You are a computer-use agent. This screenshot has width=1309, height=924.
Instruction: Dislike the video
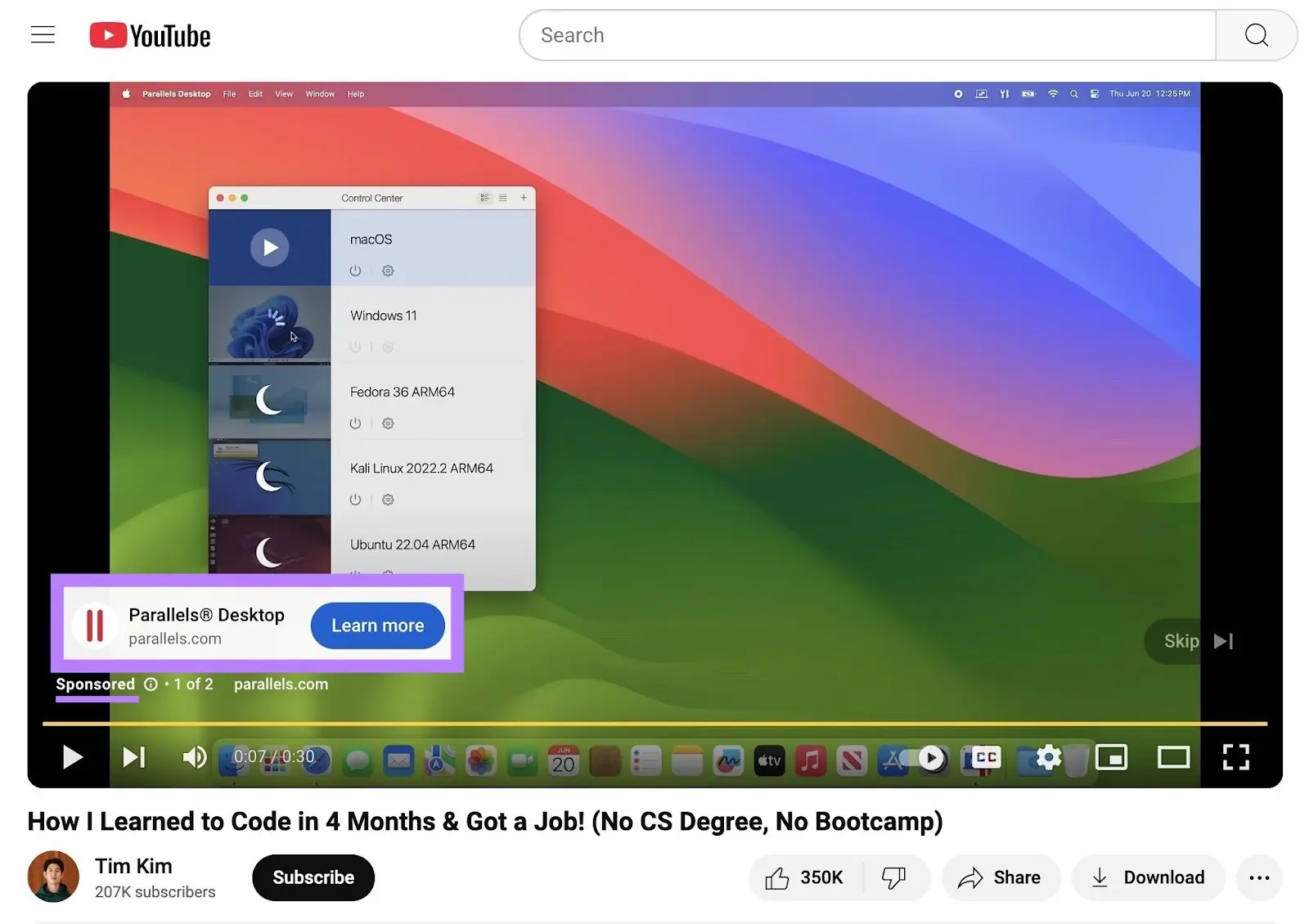pyautogui.click(x=895, y=877)
